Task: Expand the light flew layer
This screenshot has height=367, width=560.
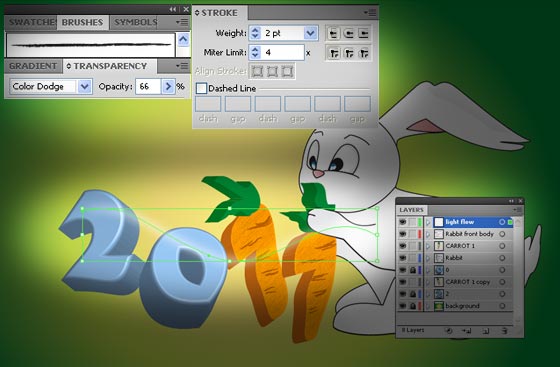Action: coord(428,222)
